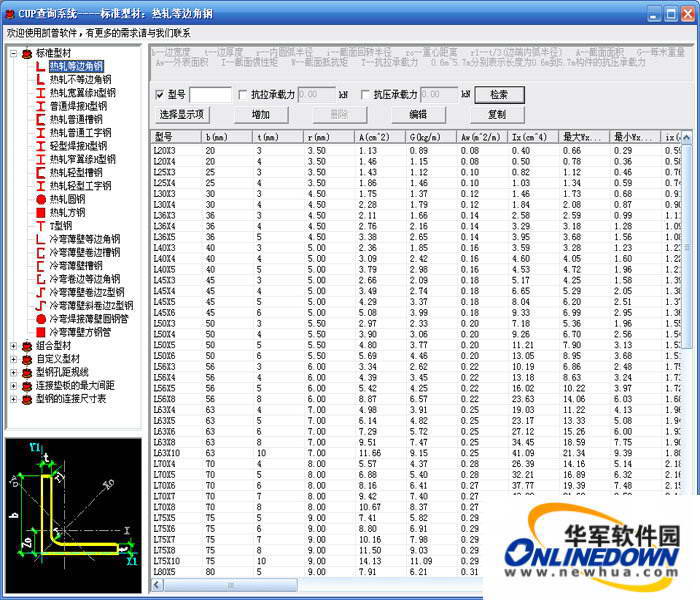
Task: Sort by the Ix(cm^4) column header
Action: [532, 137]
